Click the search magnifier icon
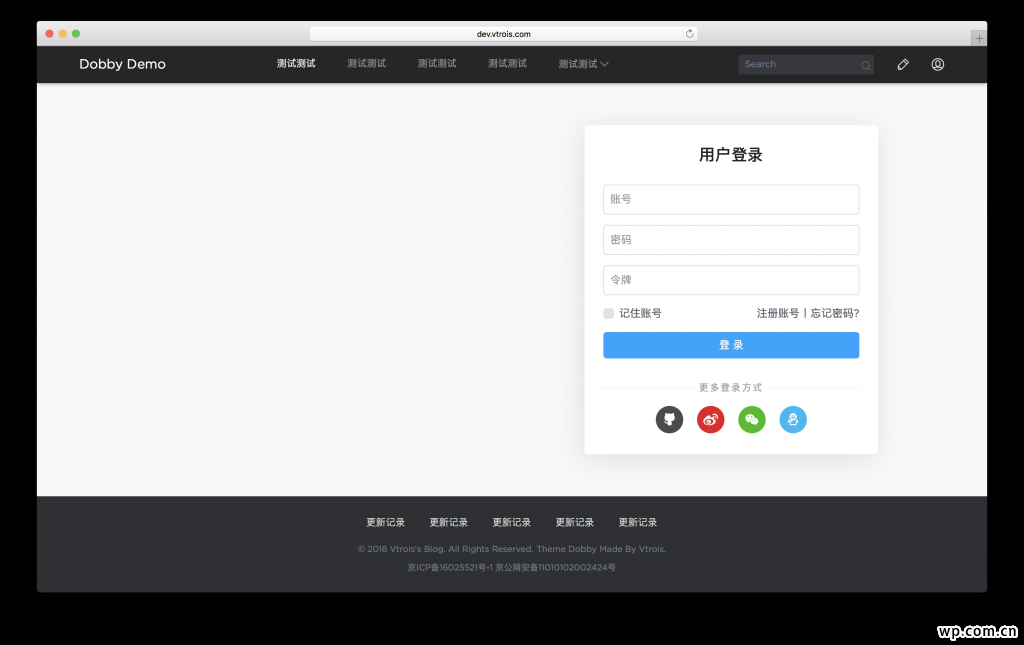The height and width of the screenshot is (645, 1024). (x=865, y=65)
